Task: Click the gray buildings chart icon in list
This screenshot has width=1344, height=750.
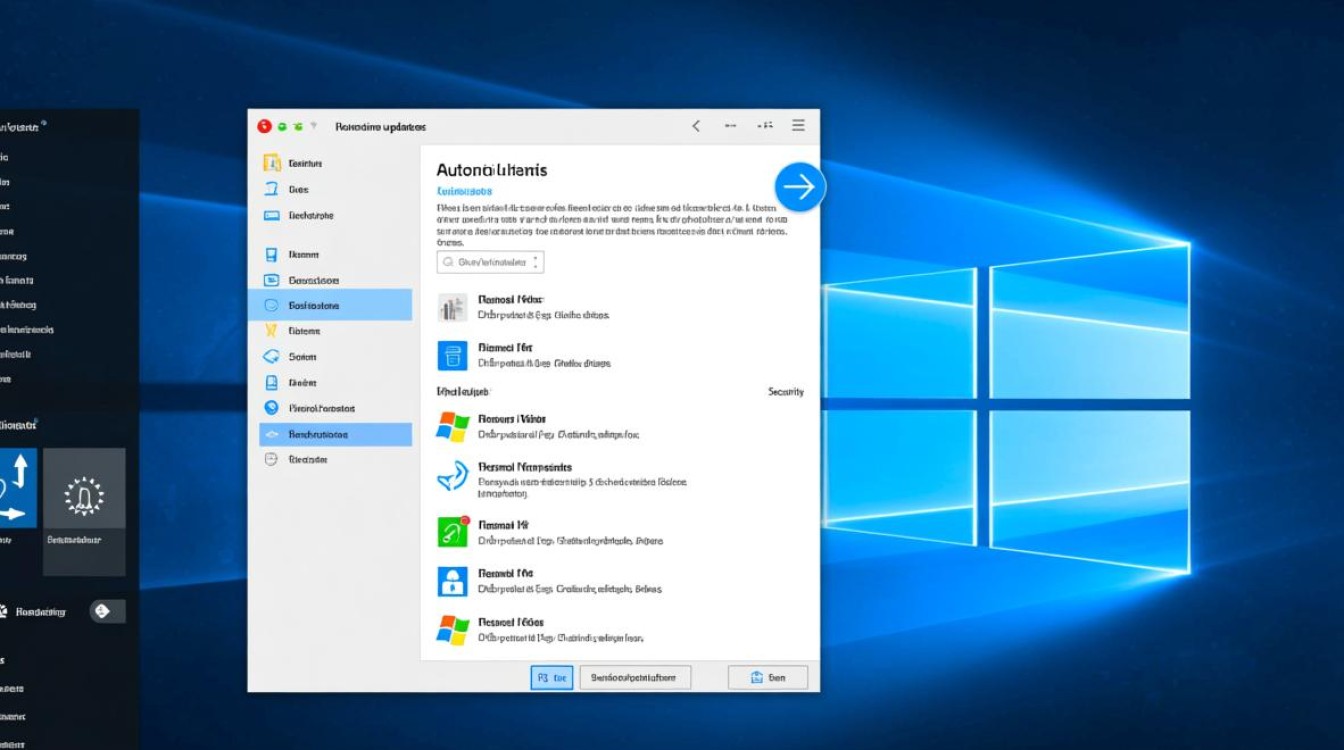Action: pyautogui.click(x=453, y=307)
